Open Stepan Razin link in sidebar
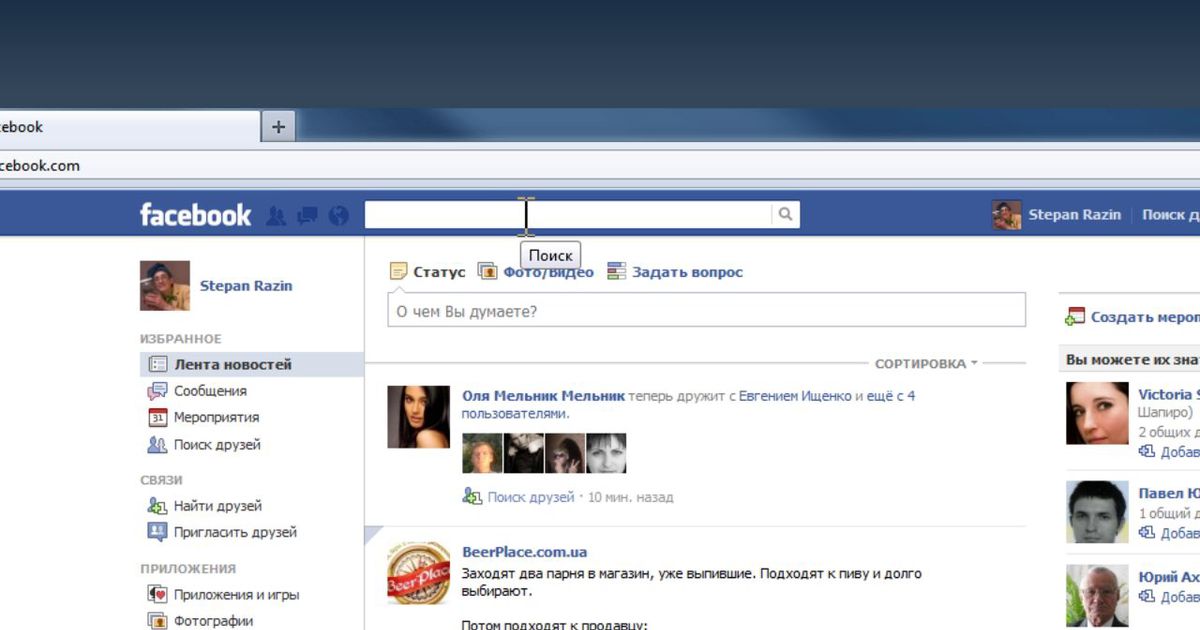This screenshot has width=1200, height=630. pos(246,286)
